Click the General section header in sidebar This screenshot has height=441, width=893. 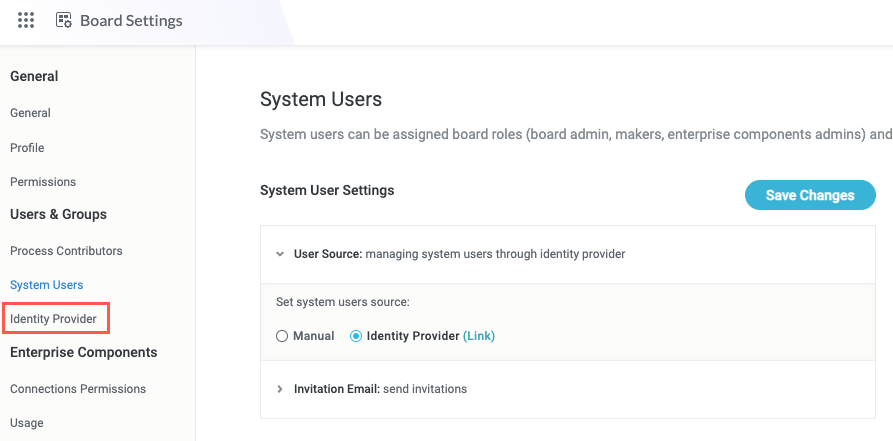click(x=34, y=76)
